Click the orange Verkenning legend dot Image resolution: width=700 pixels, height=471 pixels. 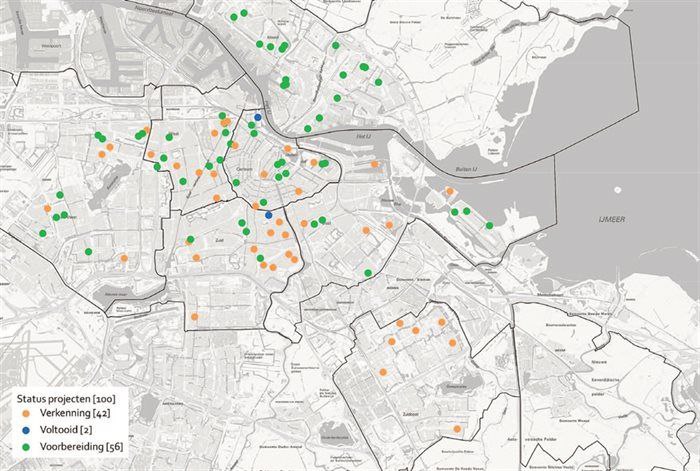(x=26, y=413)
